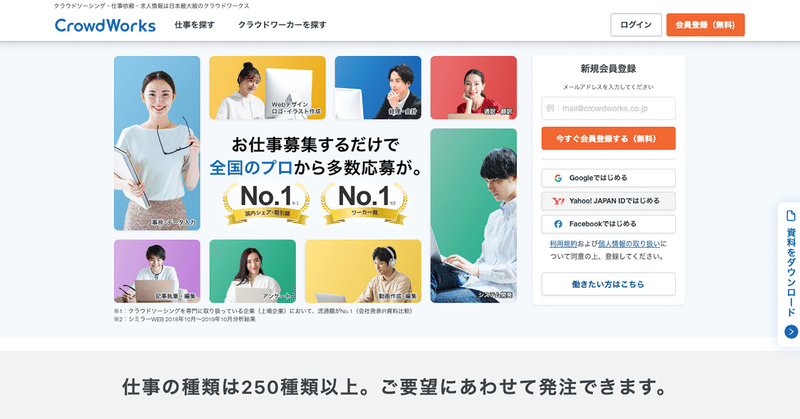Click the CrowdWorks logo
This screenshot has width=800, height=419.
coord(105,25)
